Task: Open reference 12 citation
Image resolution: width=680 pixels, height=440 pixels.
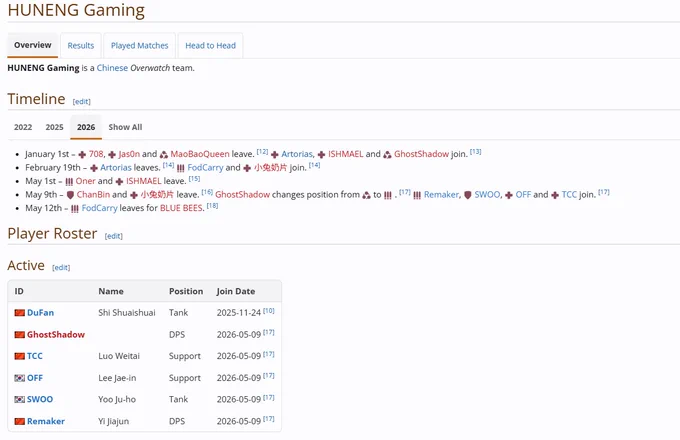Action: coord(262,152)
